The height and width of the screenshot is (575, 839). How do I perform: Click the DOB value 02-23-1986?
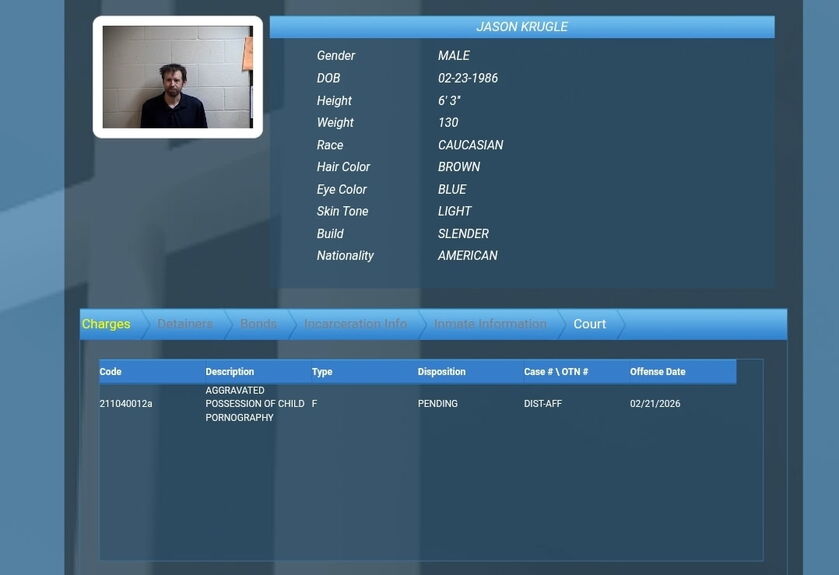[x=468, y=78]
